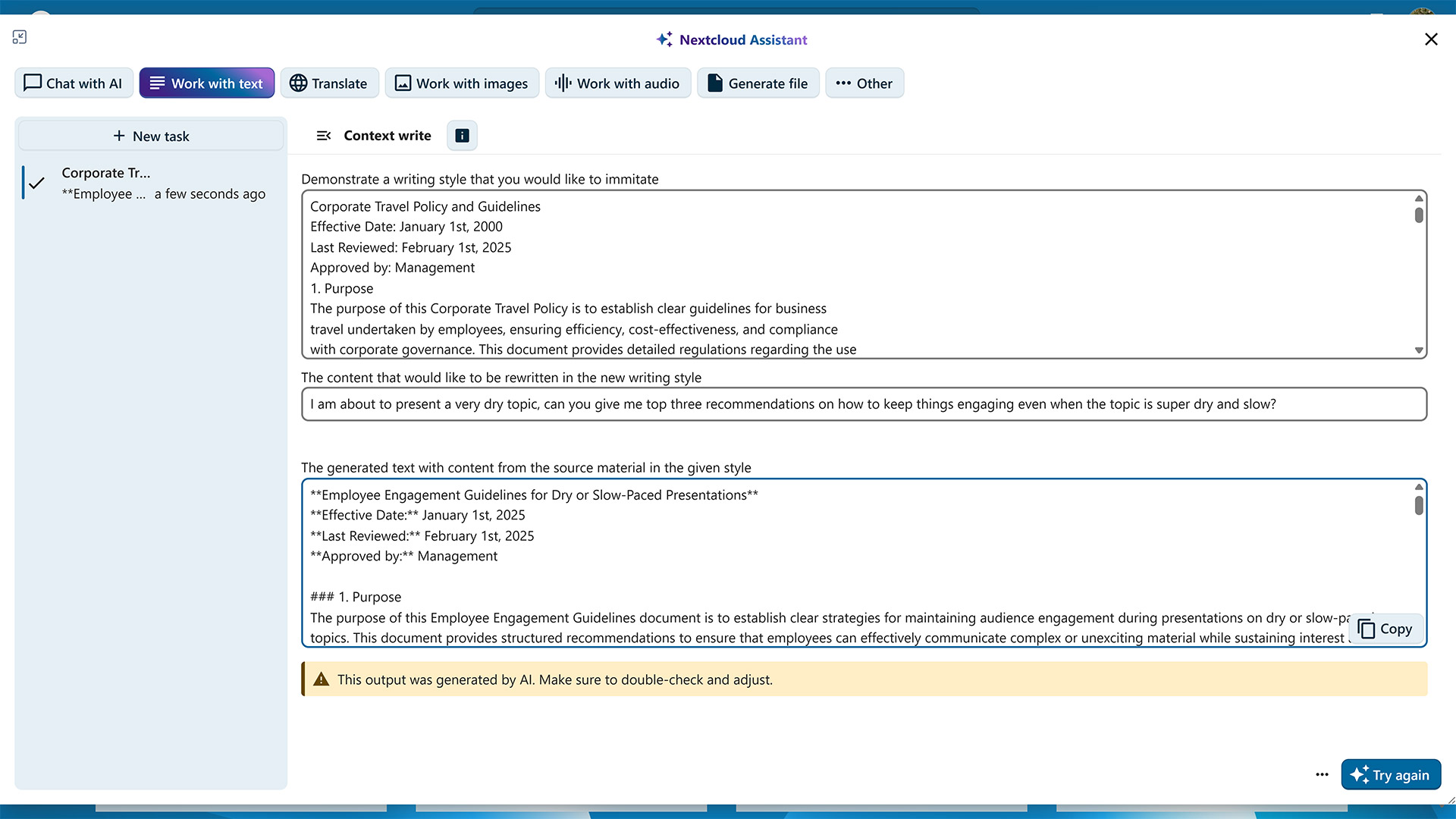
Task: Focus the writing style demonstration text area
Action: click(x=864, y=275)
